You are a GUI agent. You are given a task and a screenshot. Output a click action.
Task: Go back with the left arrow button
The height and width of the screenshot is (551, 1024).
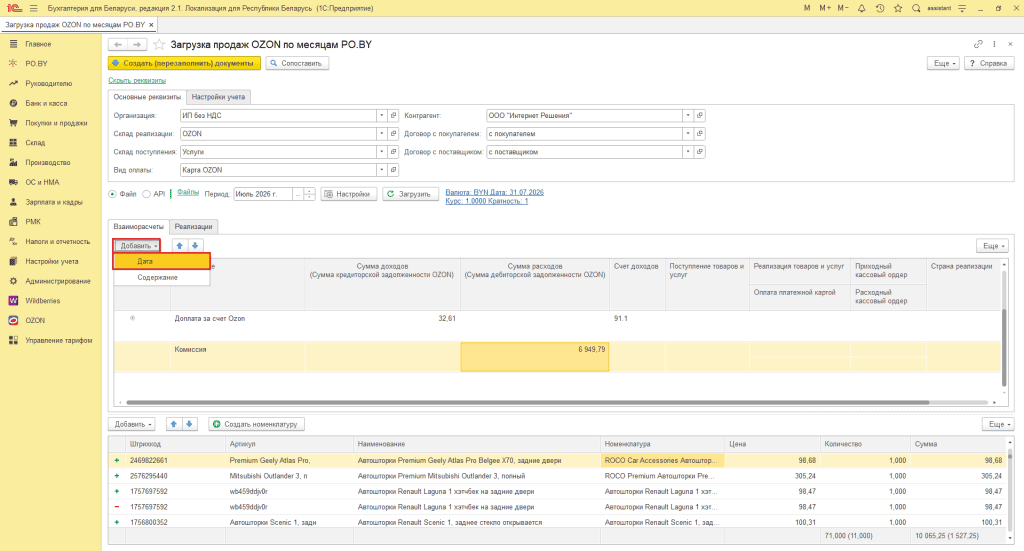point(118,44)
